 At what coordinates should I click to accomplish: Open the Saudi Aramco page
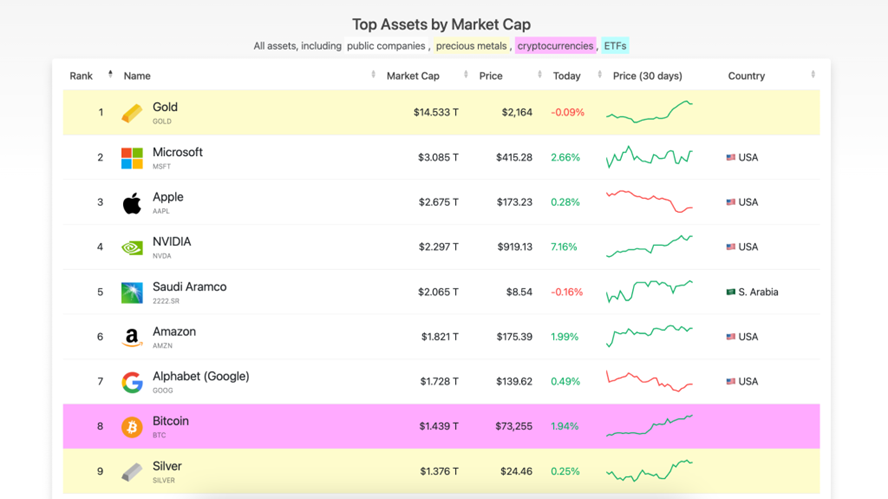point(189,287)
